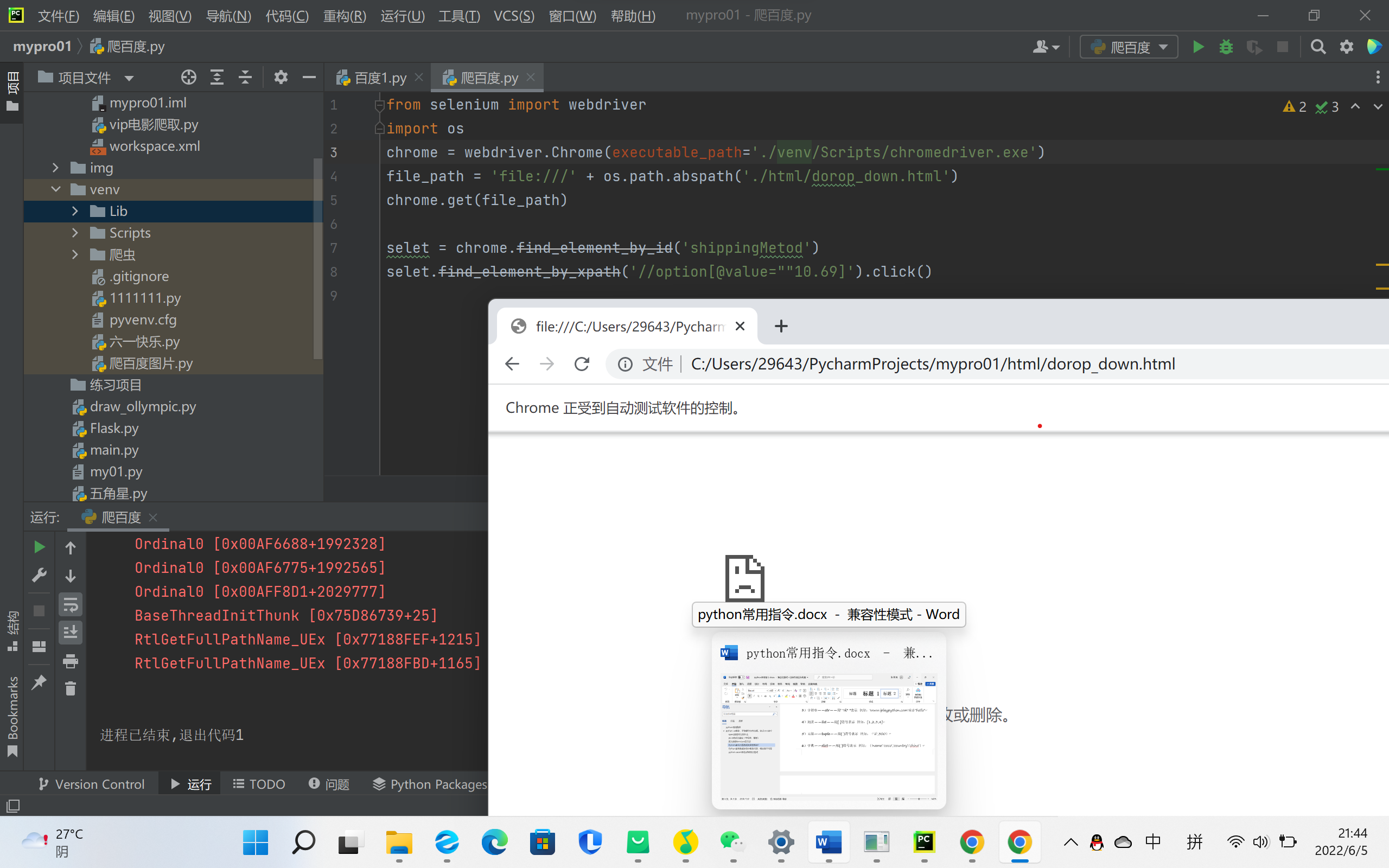Expand all in project tree toolbar
This screenshot has height=868, width=1389.
(x=217, y=77)
